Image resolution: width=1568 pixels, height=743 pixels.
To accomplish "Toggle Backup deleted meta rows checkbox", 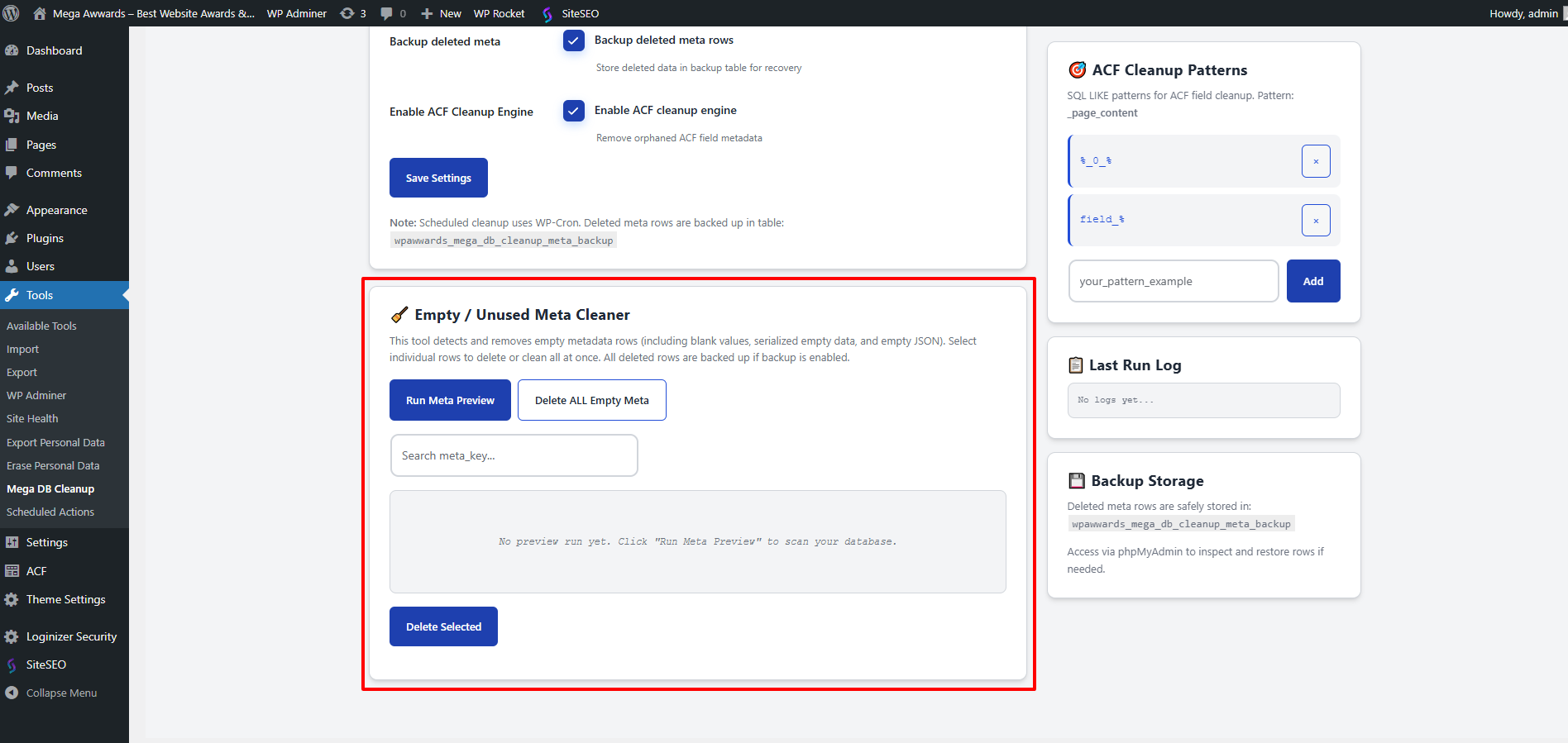I will tap(574, 40).
